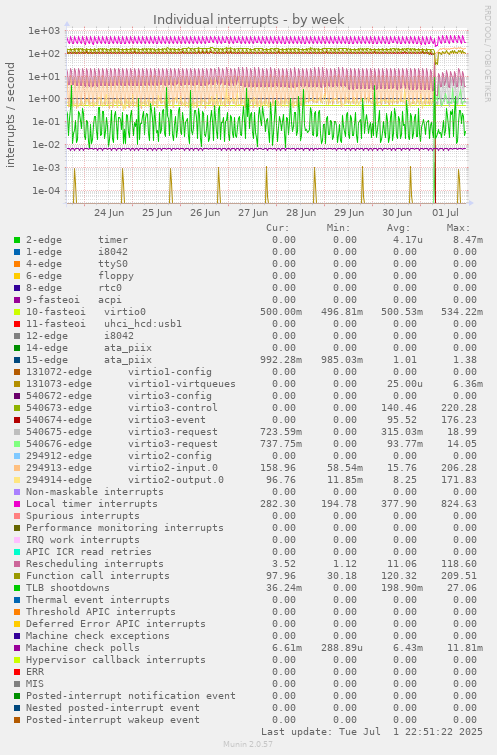Click the TLB shootdowns green legend swatch
The image size is (497, 755).
coord(17,588)
